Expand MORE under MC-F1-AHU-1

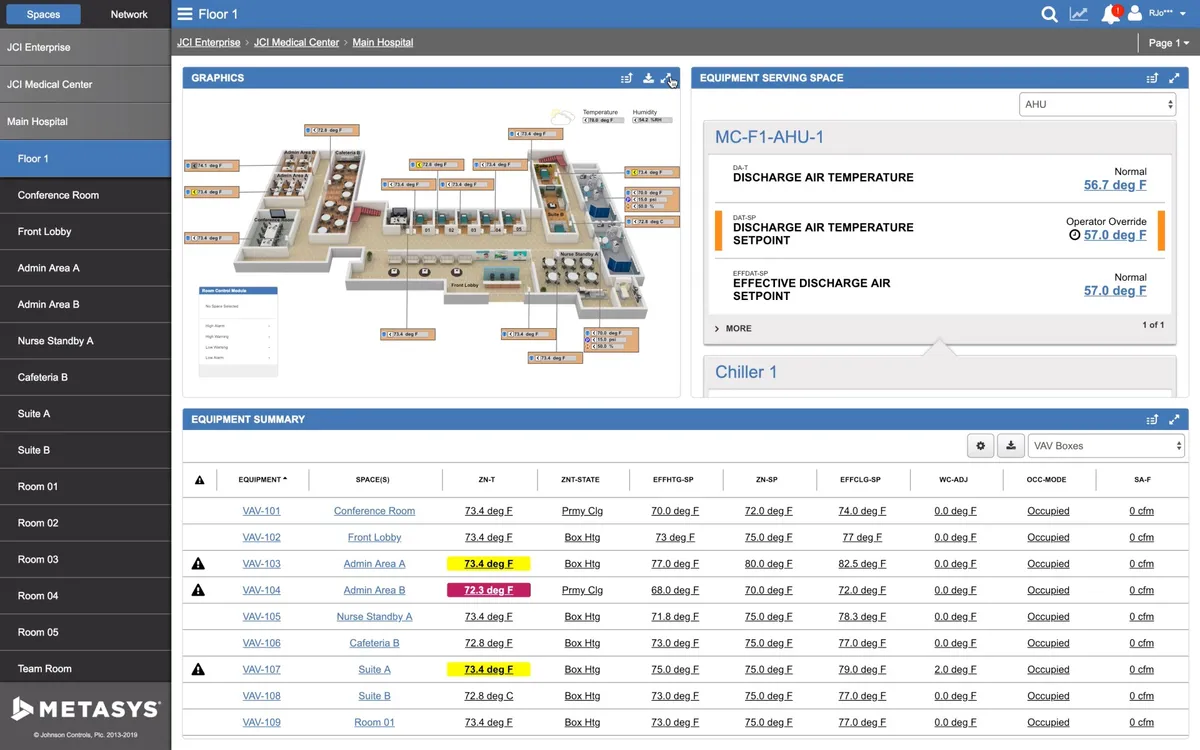[733, 328]
